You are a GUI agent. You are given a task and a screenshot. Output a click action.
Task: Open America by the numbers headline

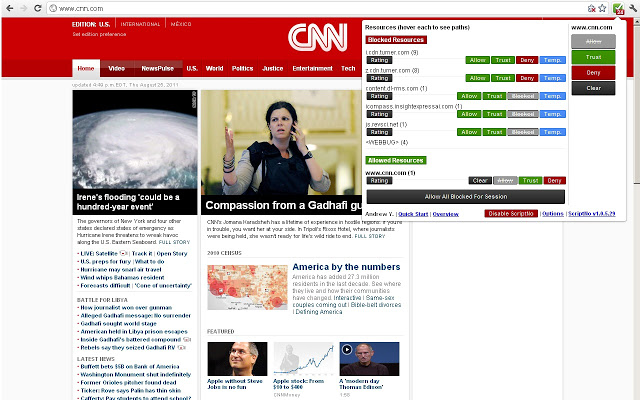click(346, 267)
